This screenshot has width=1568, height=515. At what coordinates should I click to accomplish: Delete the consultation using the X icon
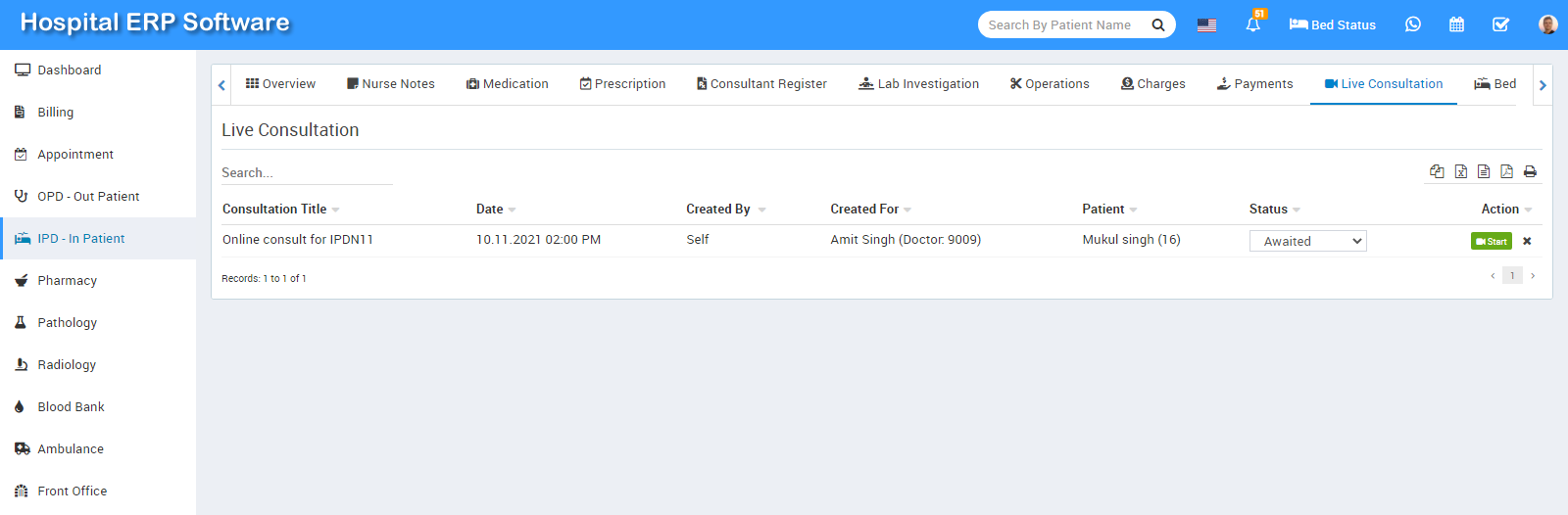pyautogui.click(x=1527, y=241)
